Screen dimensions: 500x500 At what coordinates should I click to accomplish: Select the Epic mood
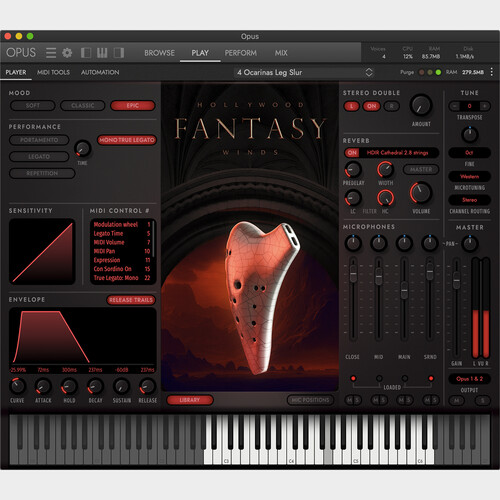click(x=133, y=106)
